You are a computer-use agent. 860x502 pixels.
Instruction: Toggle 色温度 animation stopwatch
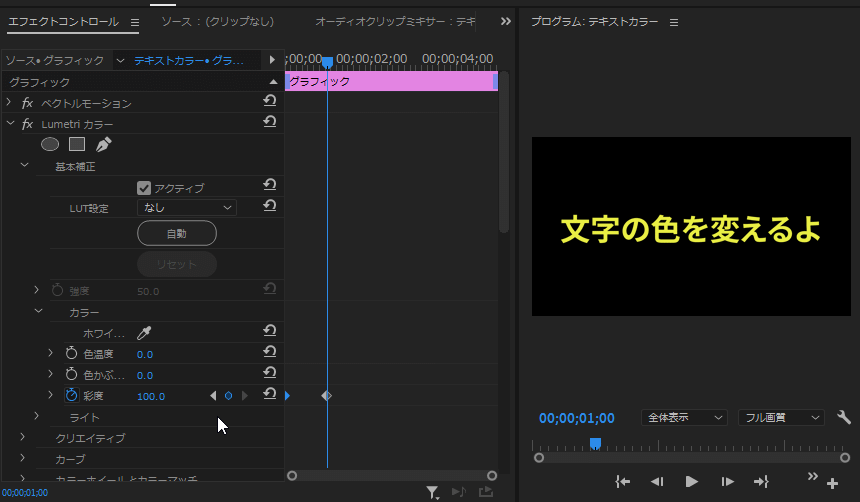pyautogui.click(x=71, y=353)
